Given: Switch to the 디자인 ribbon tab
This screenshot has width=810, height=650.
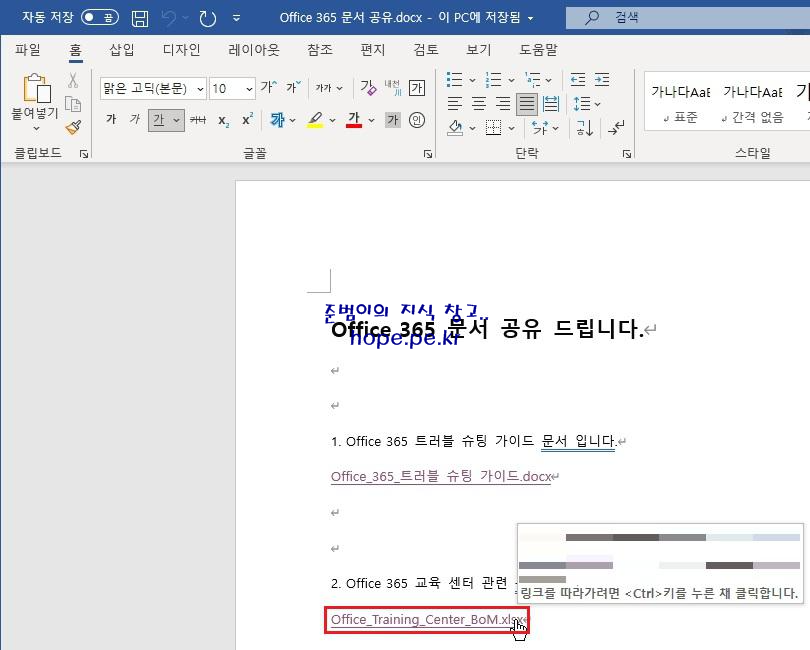Looking at the screenshot, I should [x=181, y=50].
